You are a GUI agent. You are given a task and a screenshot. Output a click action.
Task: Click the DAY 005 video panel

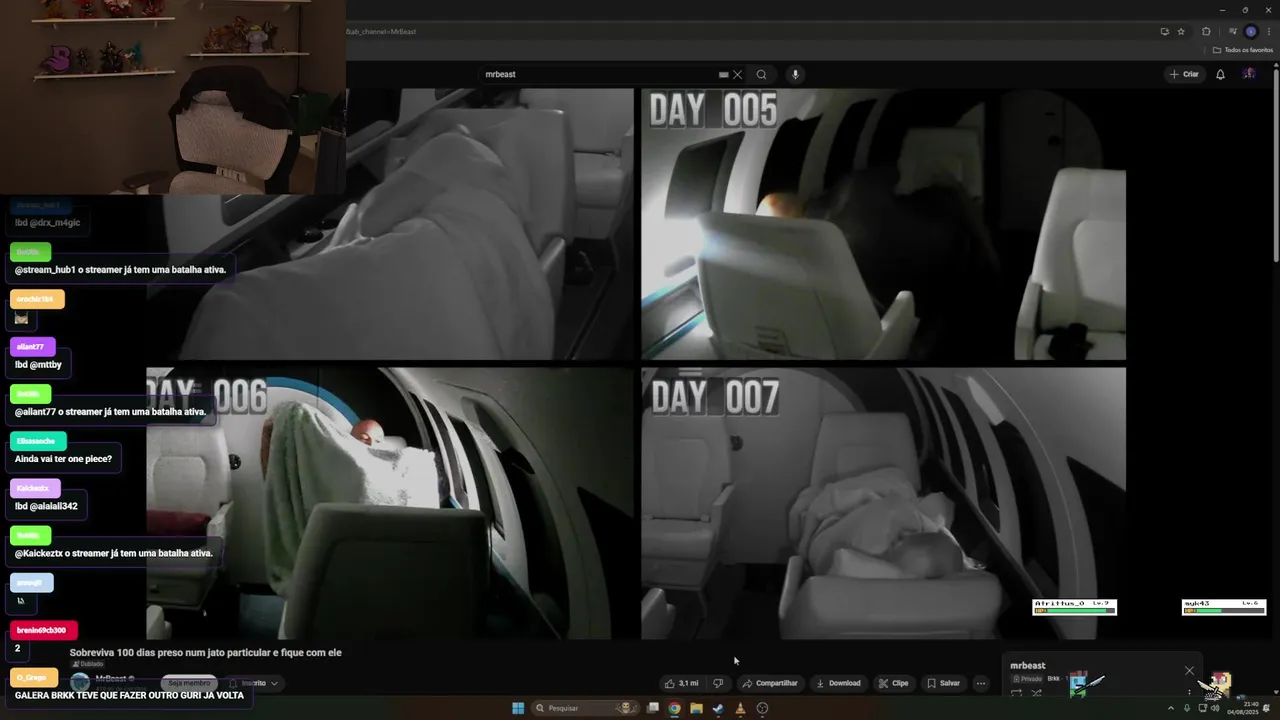[x=883, y=224]
